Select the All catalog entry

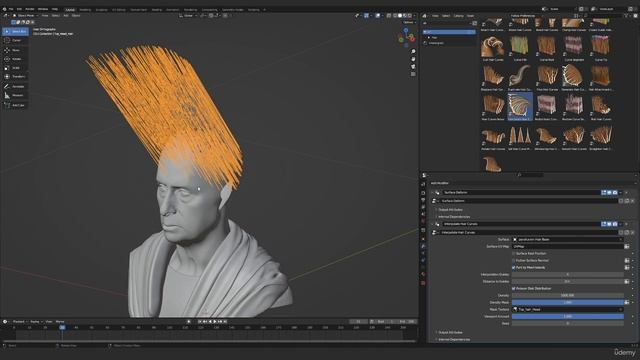click(x=449, y=31)
